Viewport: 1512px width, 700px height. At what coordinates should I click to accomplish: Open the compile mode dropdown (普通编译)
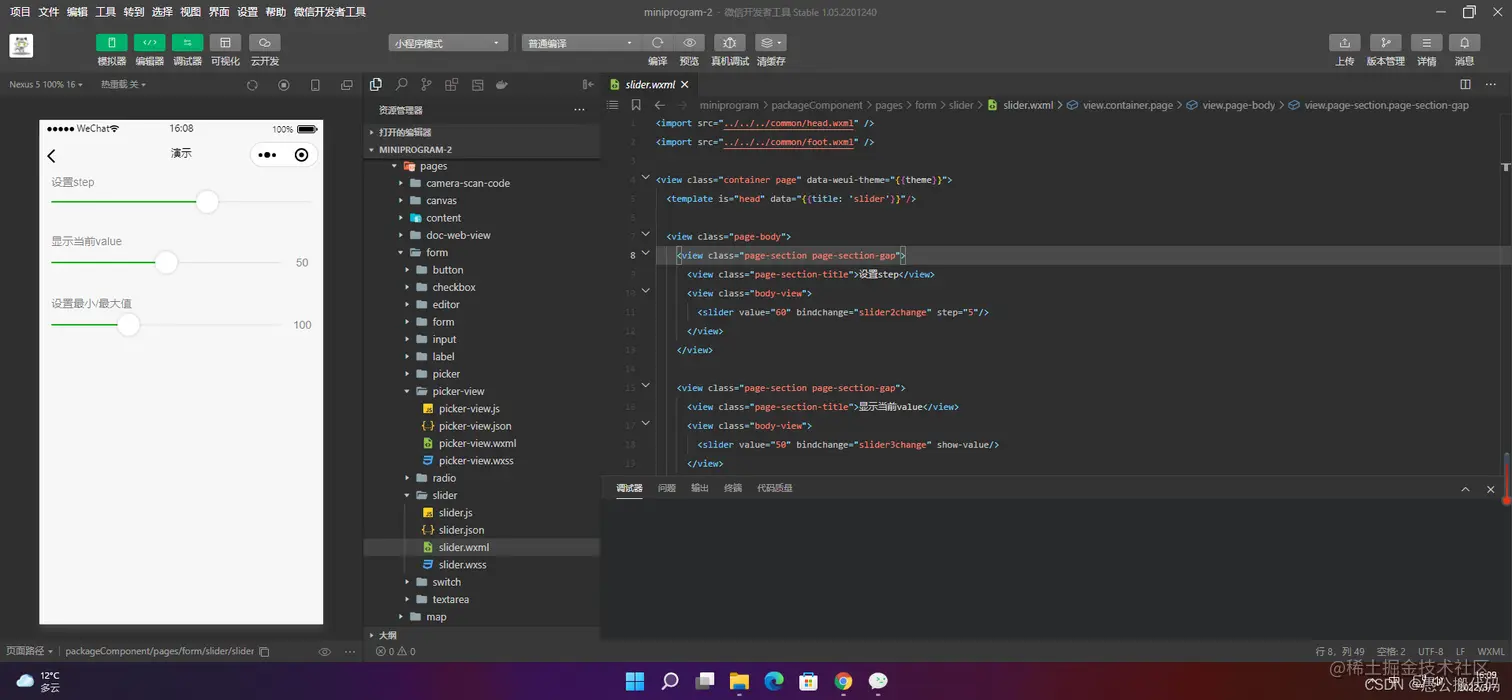tap(580, 43)
